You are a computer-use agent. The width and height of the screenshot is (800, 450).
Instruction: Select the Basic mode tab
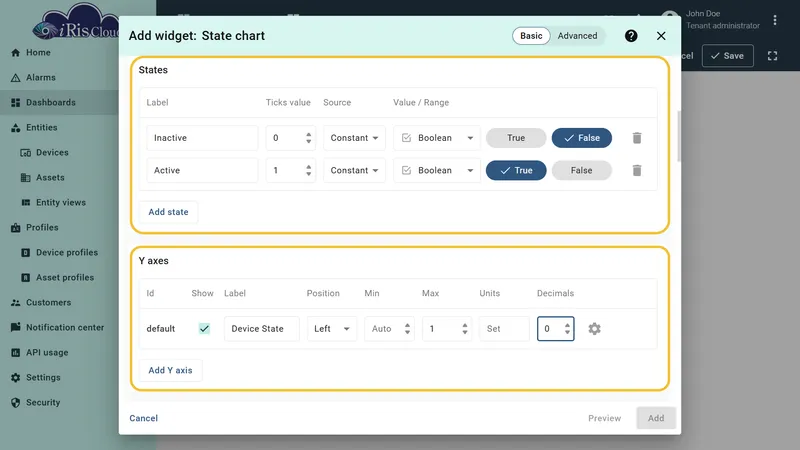531,36
